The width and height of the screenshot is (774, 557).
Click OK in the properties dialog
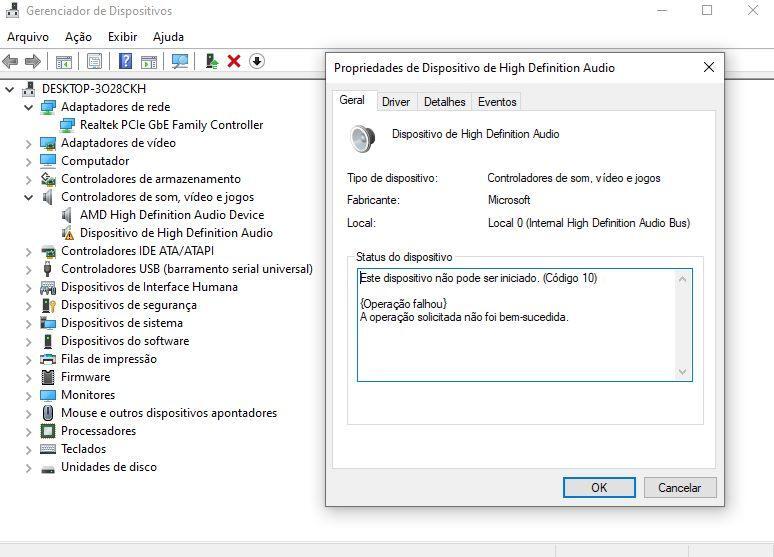click(x=599, y=488)
